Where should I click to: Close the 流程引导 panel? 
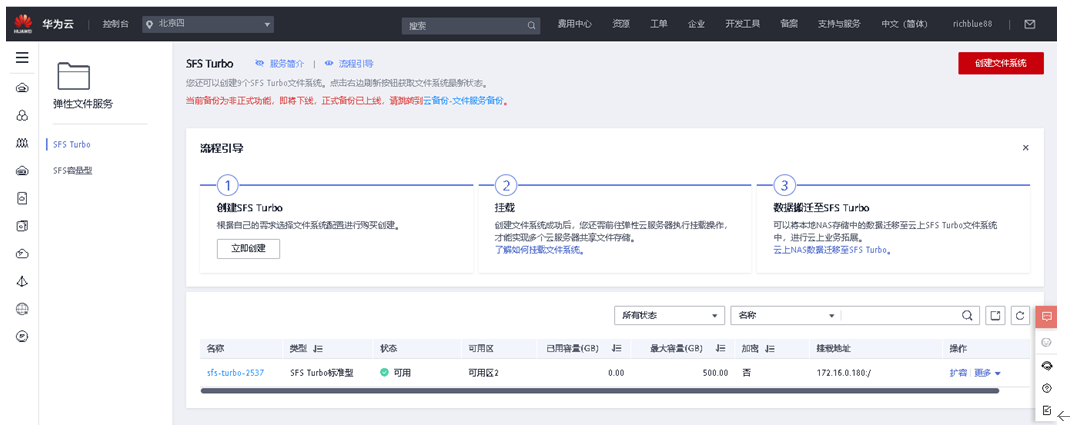(x=1026, y=147)
